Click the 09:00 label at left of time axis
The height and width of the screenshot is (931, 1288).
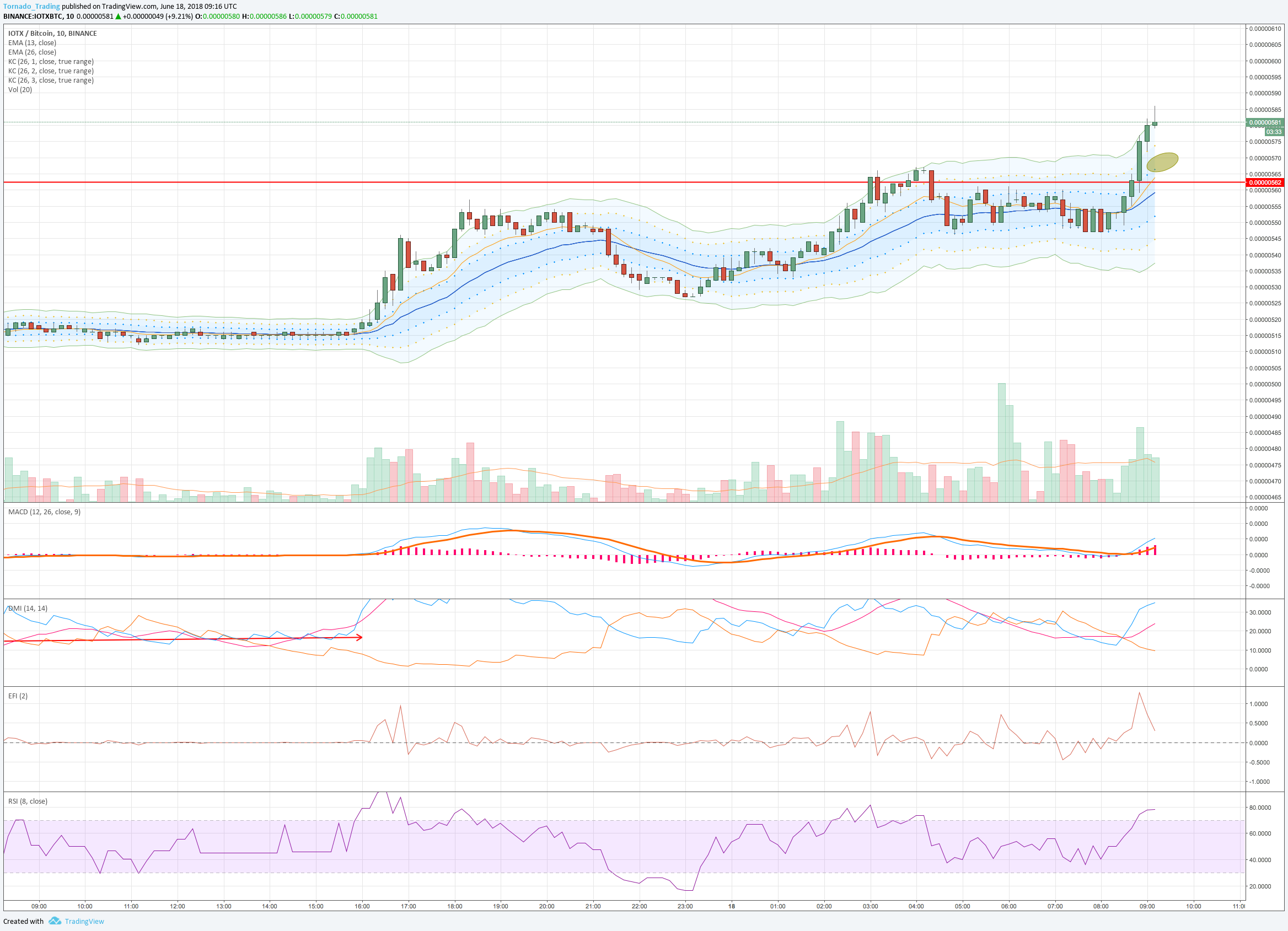click(x=39, y=906)
